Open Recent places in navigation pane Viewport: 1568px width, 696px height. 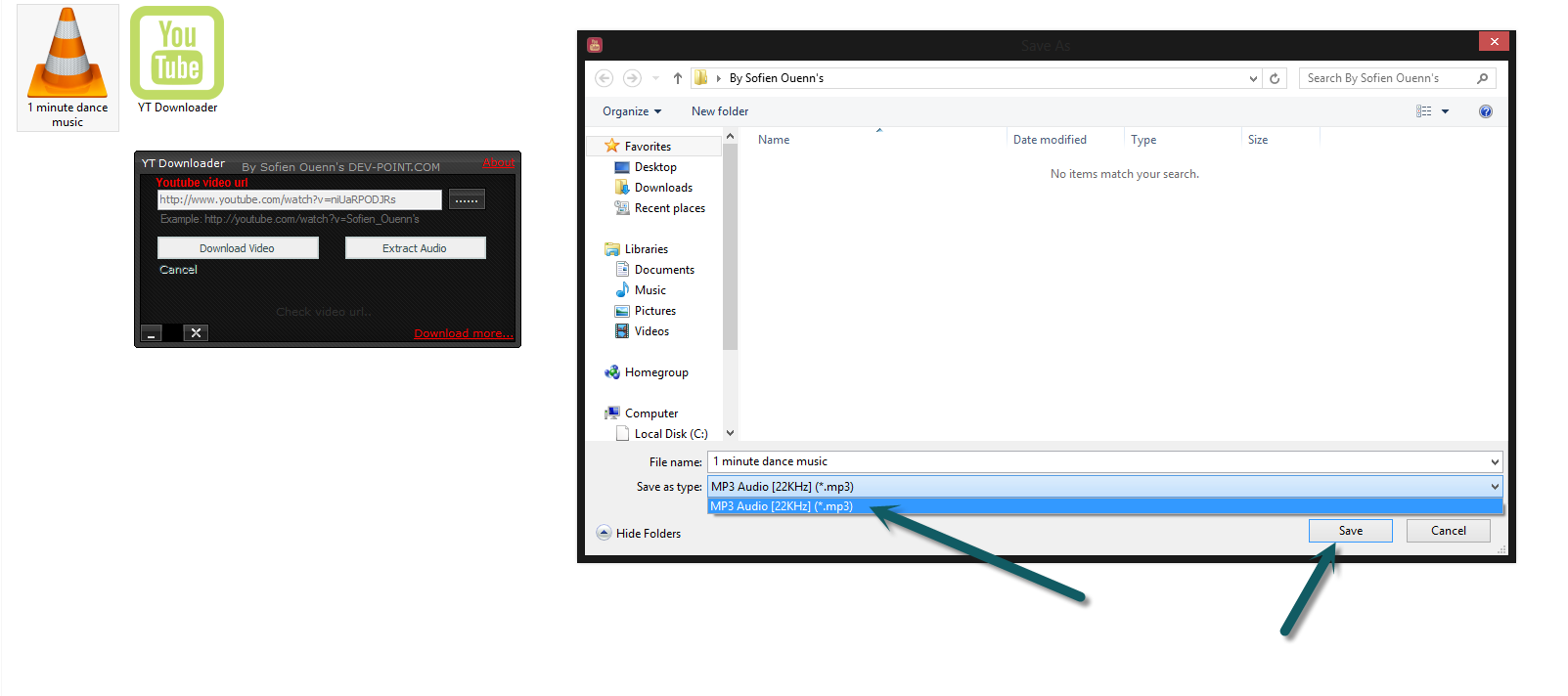tap(669, 208)
